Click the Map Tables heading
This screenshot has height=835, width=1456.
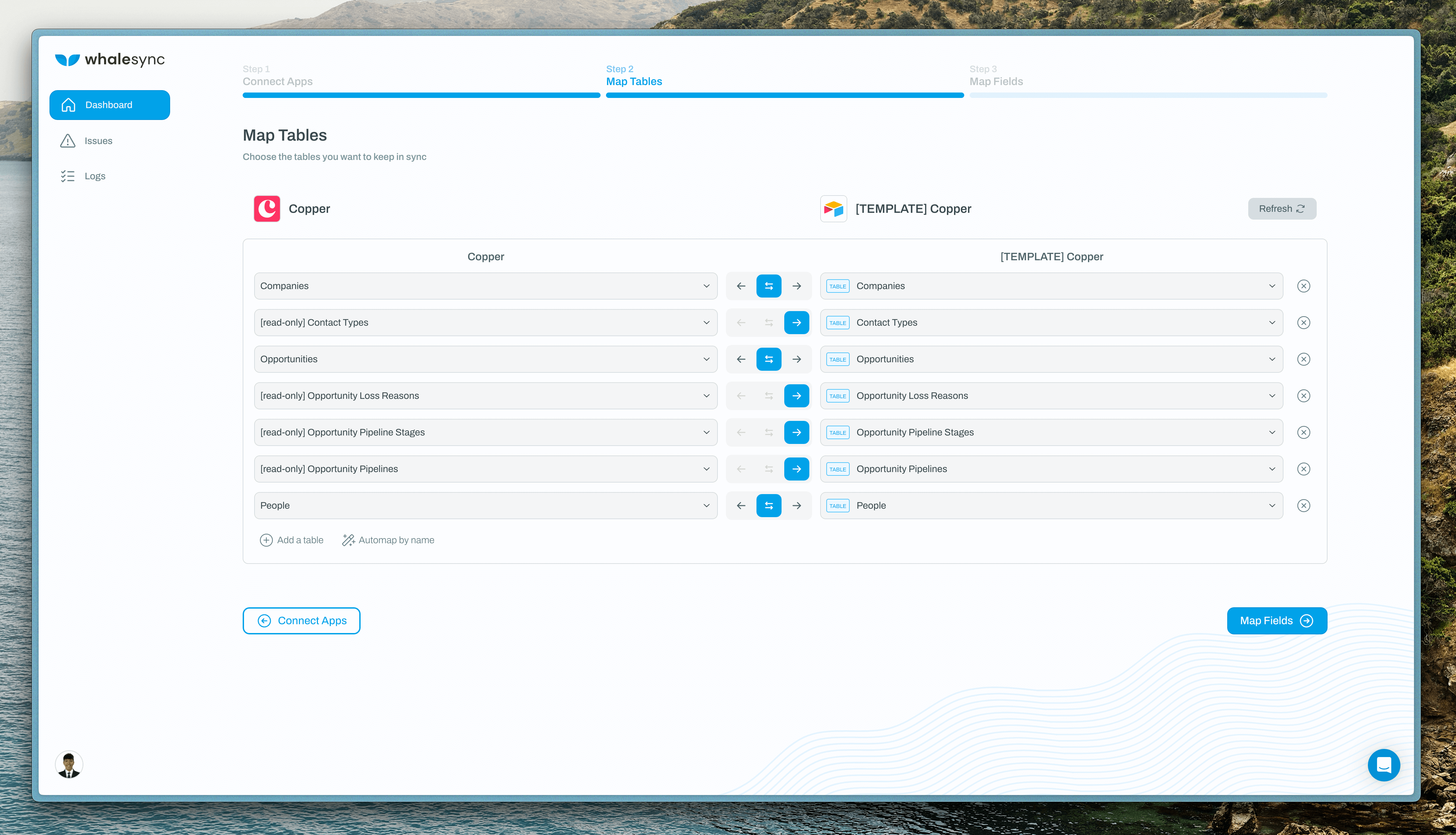284,135
